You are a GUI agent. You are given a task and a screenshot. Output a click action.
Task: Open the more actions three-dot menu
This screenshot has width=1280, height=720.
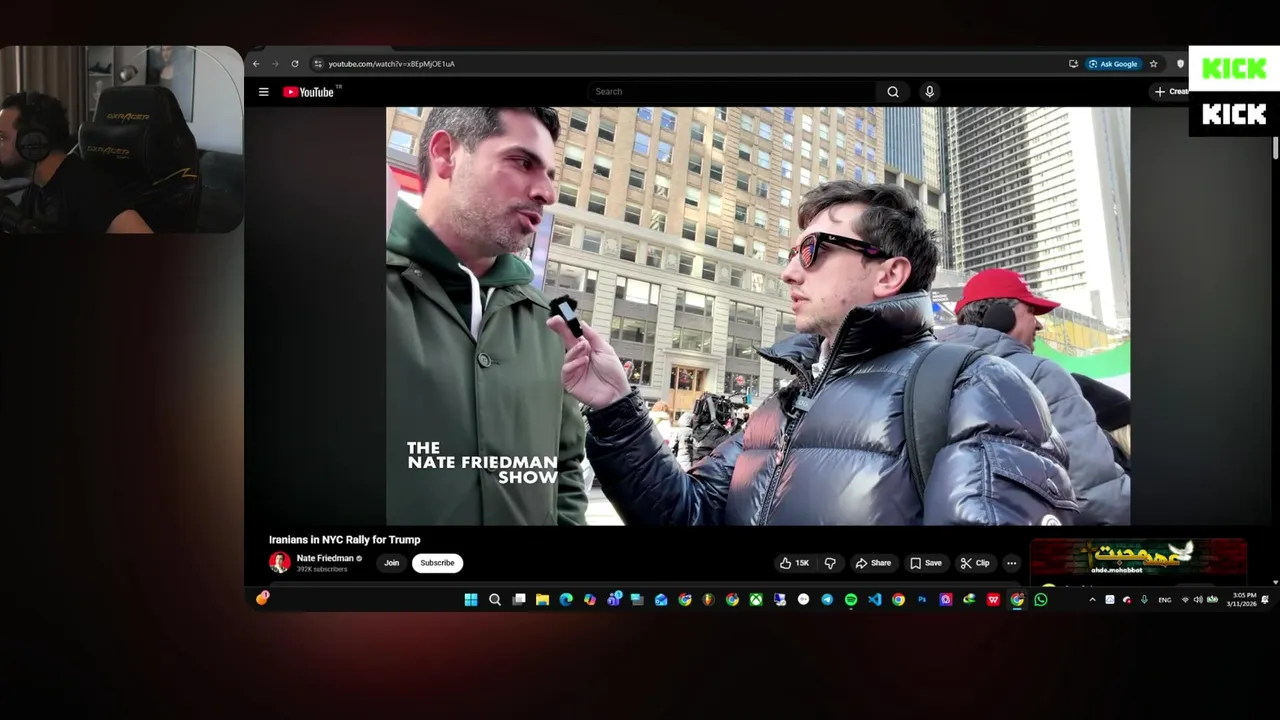[1011, 563]
